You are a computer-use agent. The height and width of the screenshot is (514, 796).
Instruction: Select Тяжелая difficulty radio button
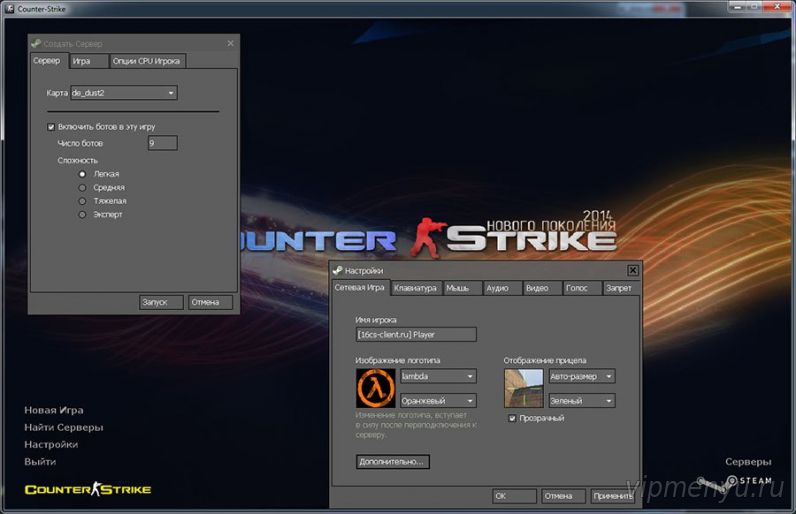82,201
